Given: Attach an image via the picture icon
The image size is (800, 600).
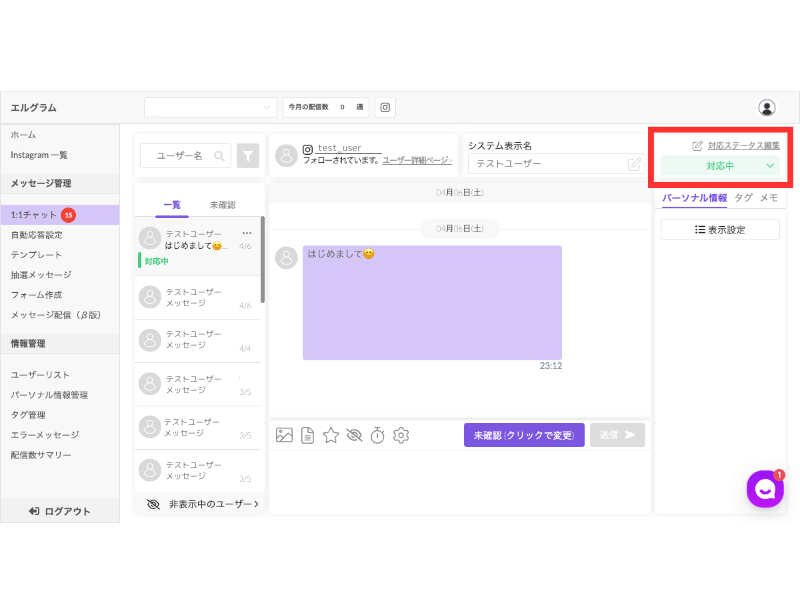Looking at the screenshot, I should [284, 435].
